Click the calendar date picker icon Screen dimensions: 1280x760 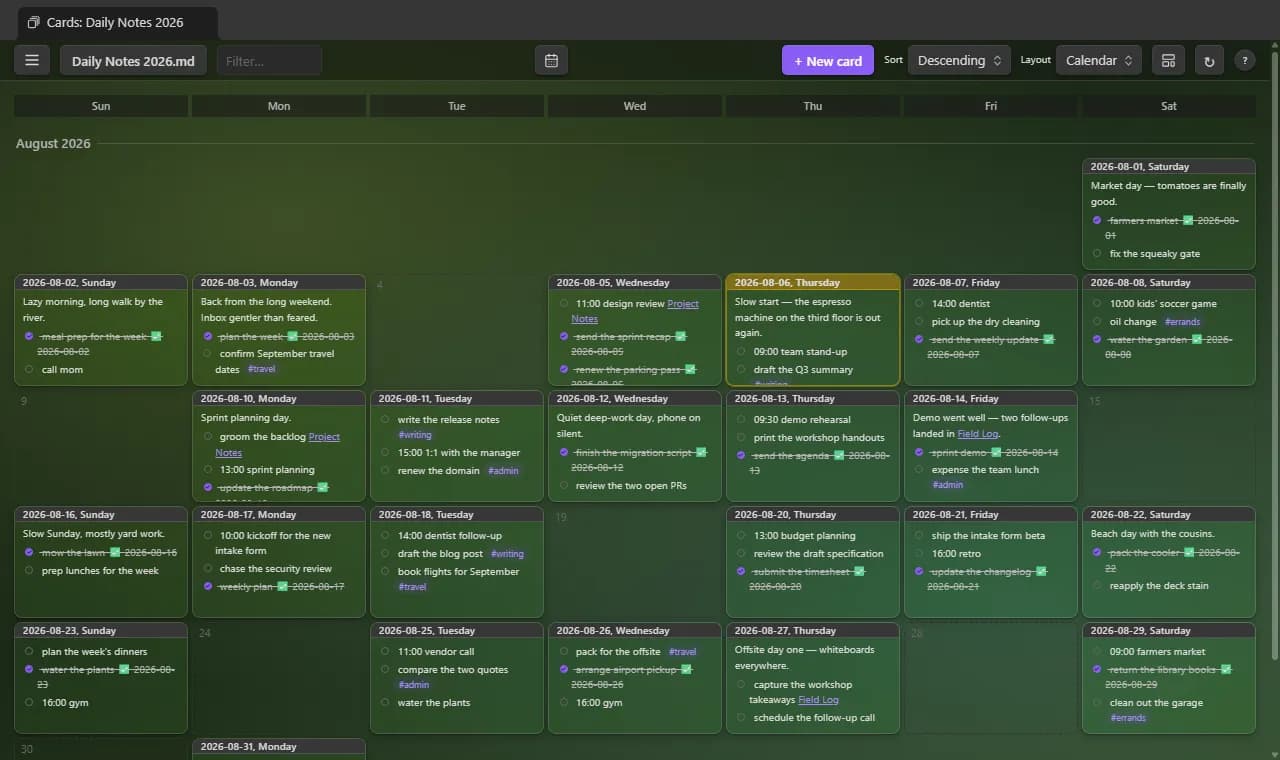pyautogui.click(x=551, y=61)
